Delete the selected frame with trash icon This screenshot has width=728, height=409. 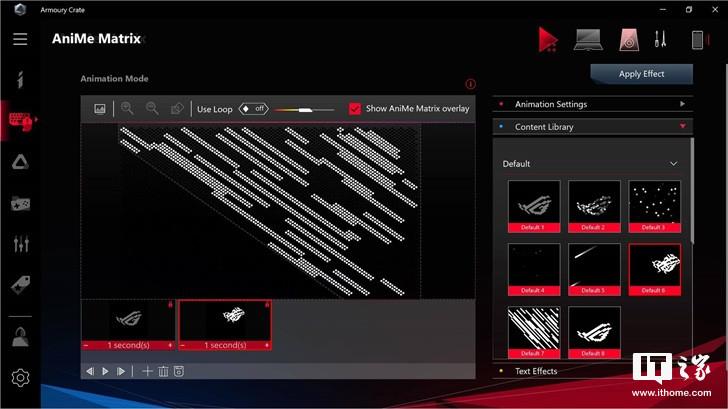pos(163,371)
